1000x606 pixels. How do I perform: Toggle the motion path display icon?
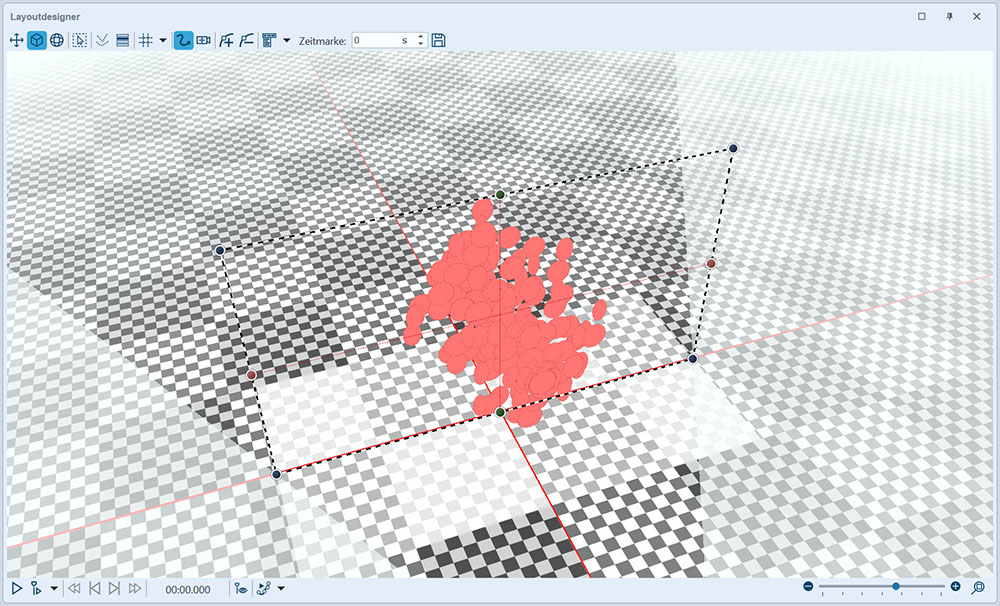(x=183, y=41)
